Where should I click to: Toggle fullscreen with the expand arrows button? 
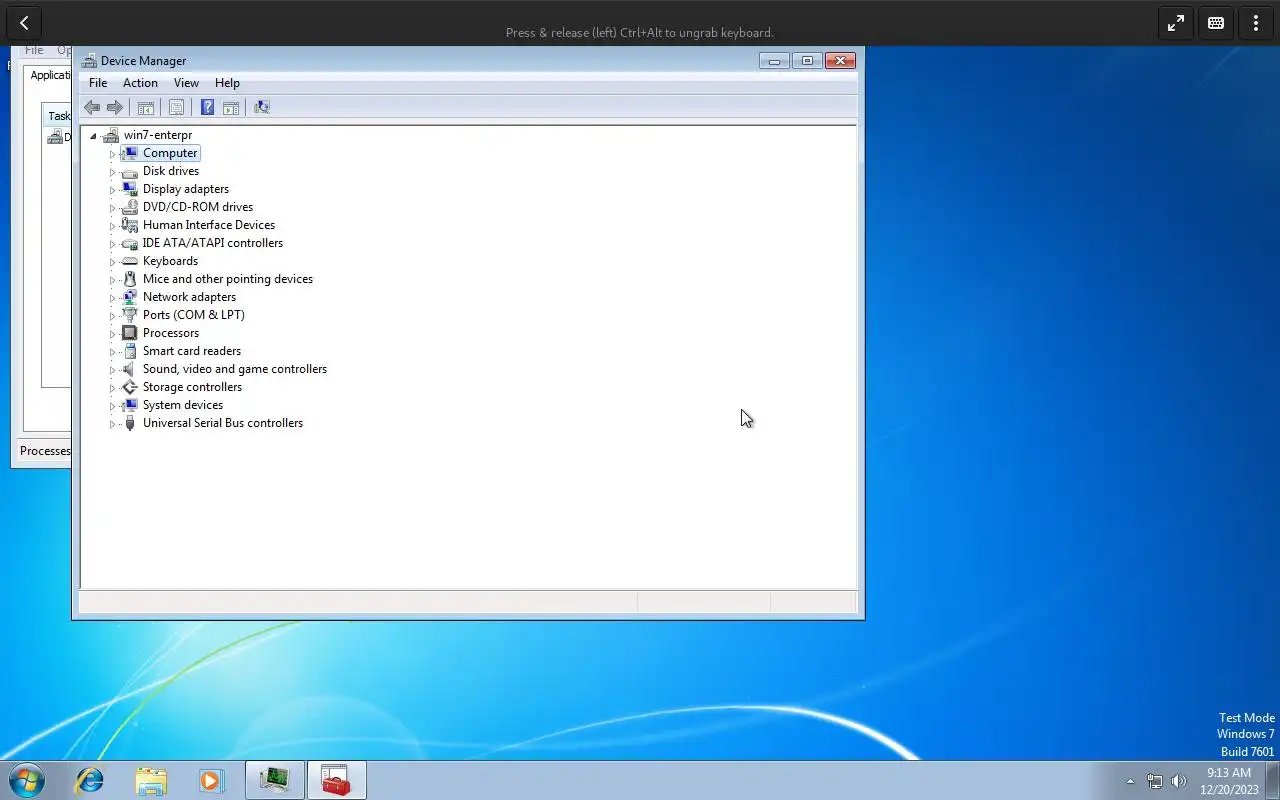(1176, 23)
